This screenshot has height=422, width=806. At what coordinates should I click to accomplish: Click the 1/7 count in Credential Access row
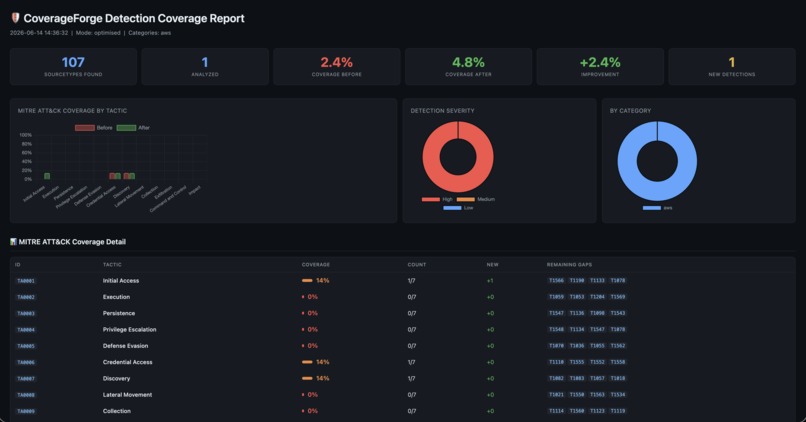click(411, 362)
